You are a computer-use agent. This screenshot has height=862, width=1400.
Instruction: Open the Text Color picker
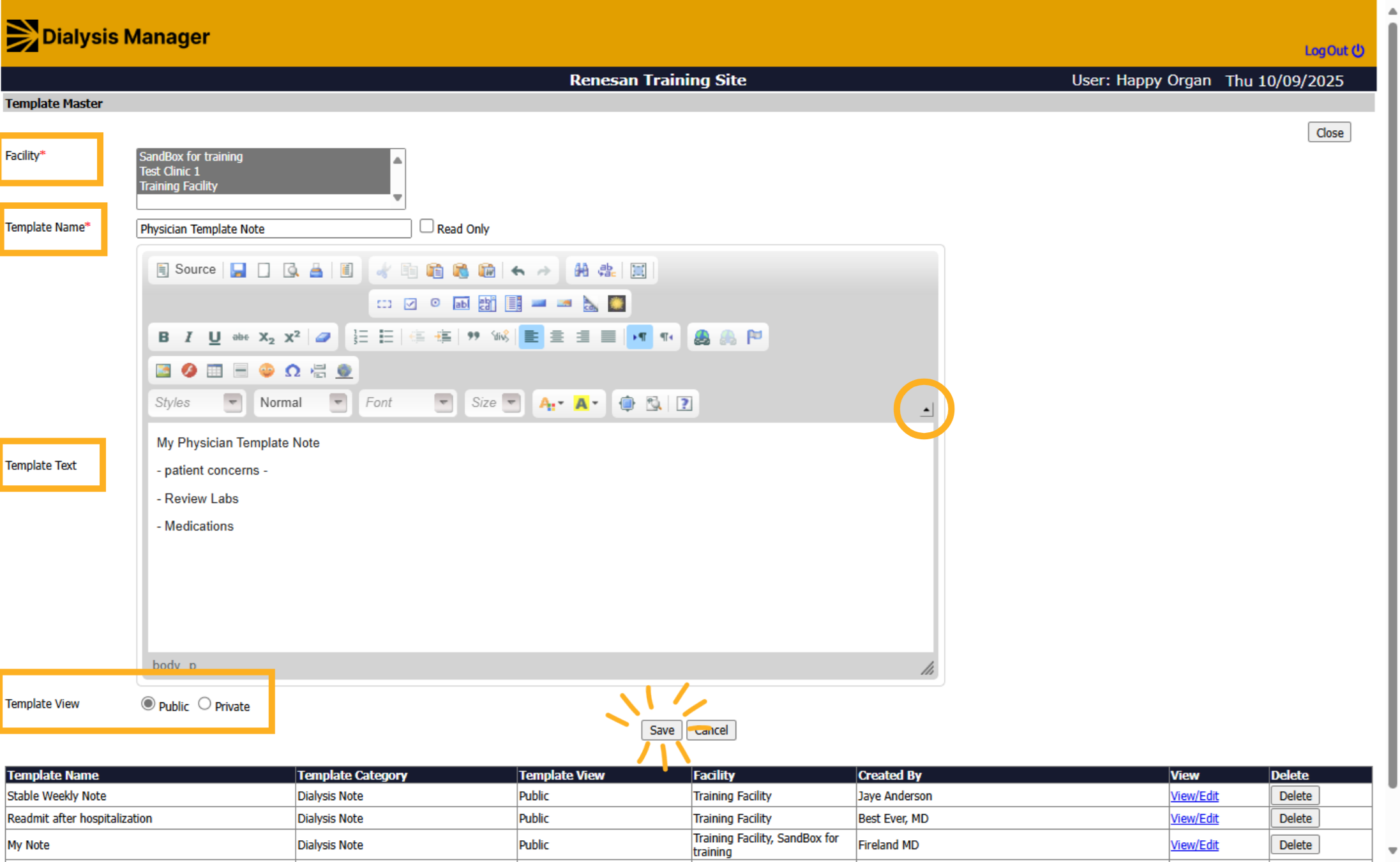coord(552,404)
